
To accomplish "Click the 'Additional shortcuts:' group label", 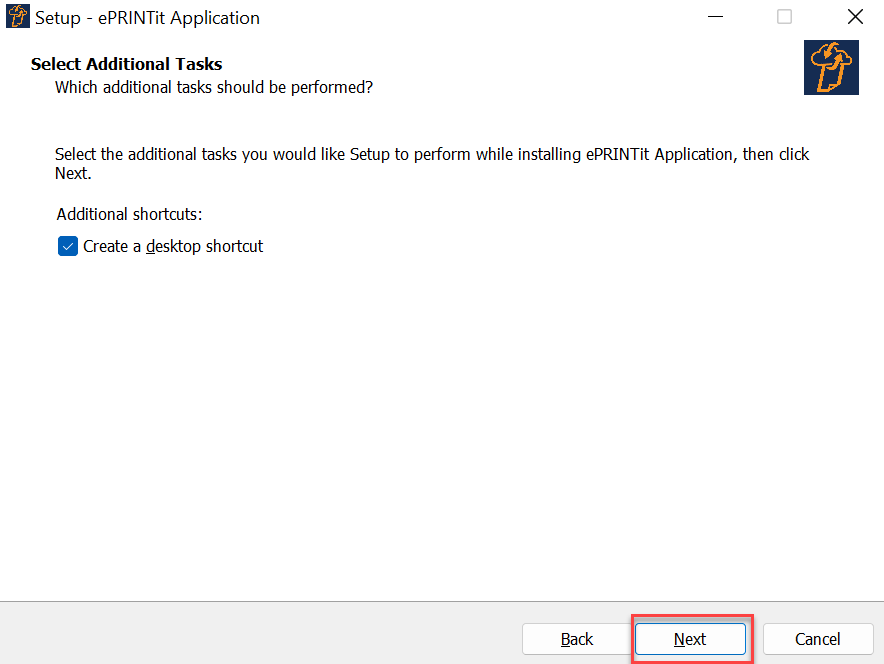I will coord(129,214).
